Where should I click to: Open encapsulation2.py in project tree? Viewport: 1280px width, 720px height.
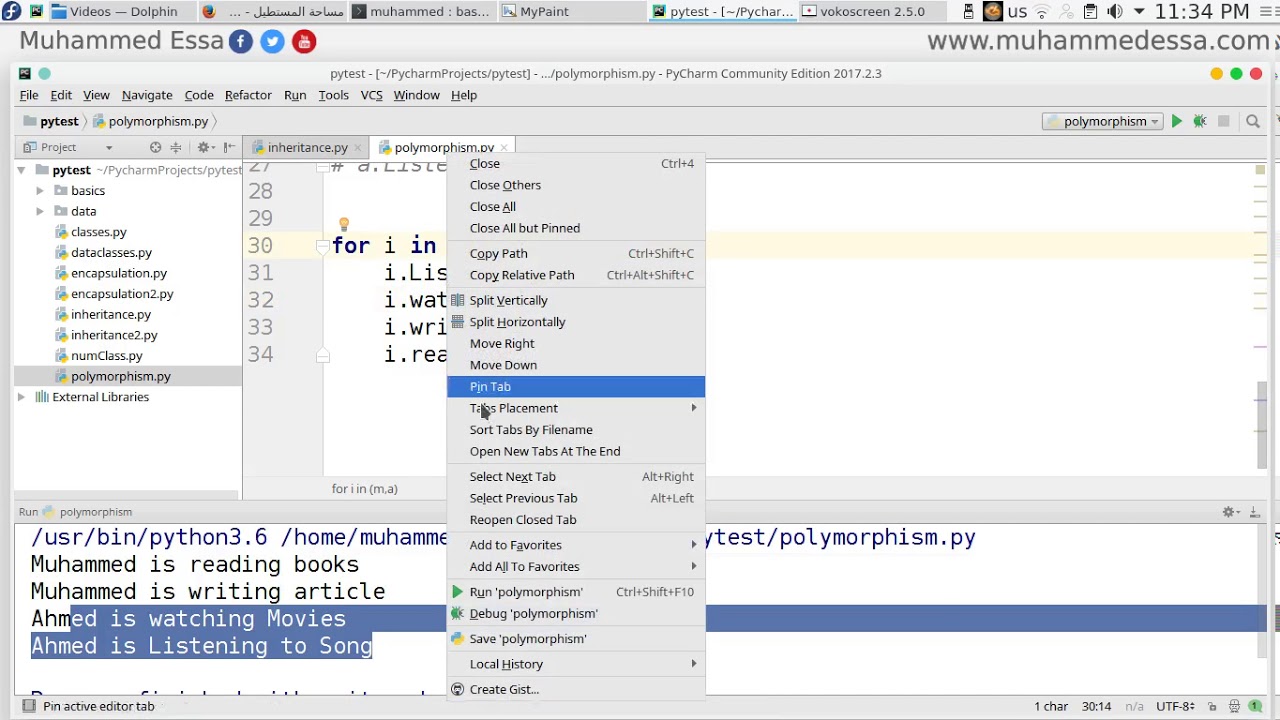click(x=122, y=294)
